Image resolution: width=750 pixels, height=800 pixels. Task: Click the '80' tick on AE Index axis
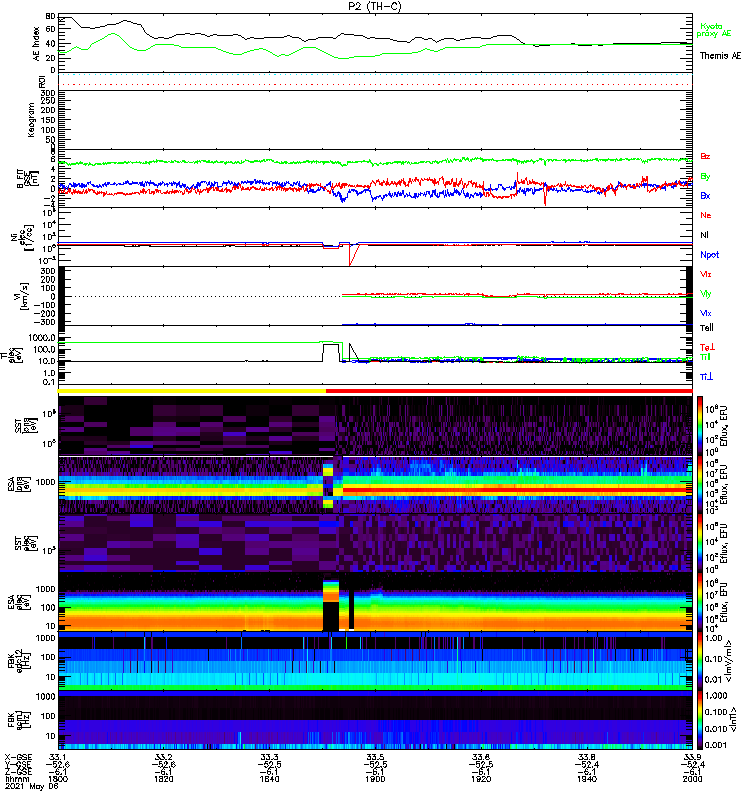[50, 16]
